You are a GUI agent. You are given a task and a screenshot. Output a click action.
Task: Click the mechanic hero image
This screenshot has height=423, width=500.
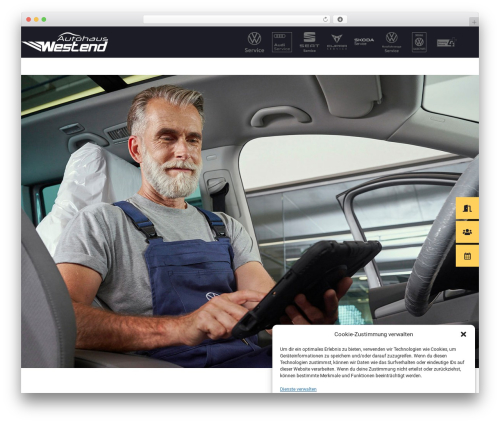[250, 221]
